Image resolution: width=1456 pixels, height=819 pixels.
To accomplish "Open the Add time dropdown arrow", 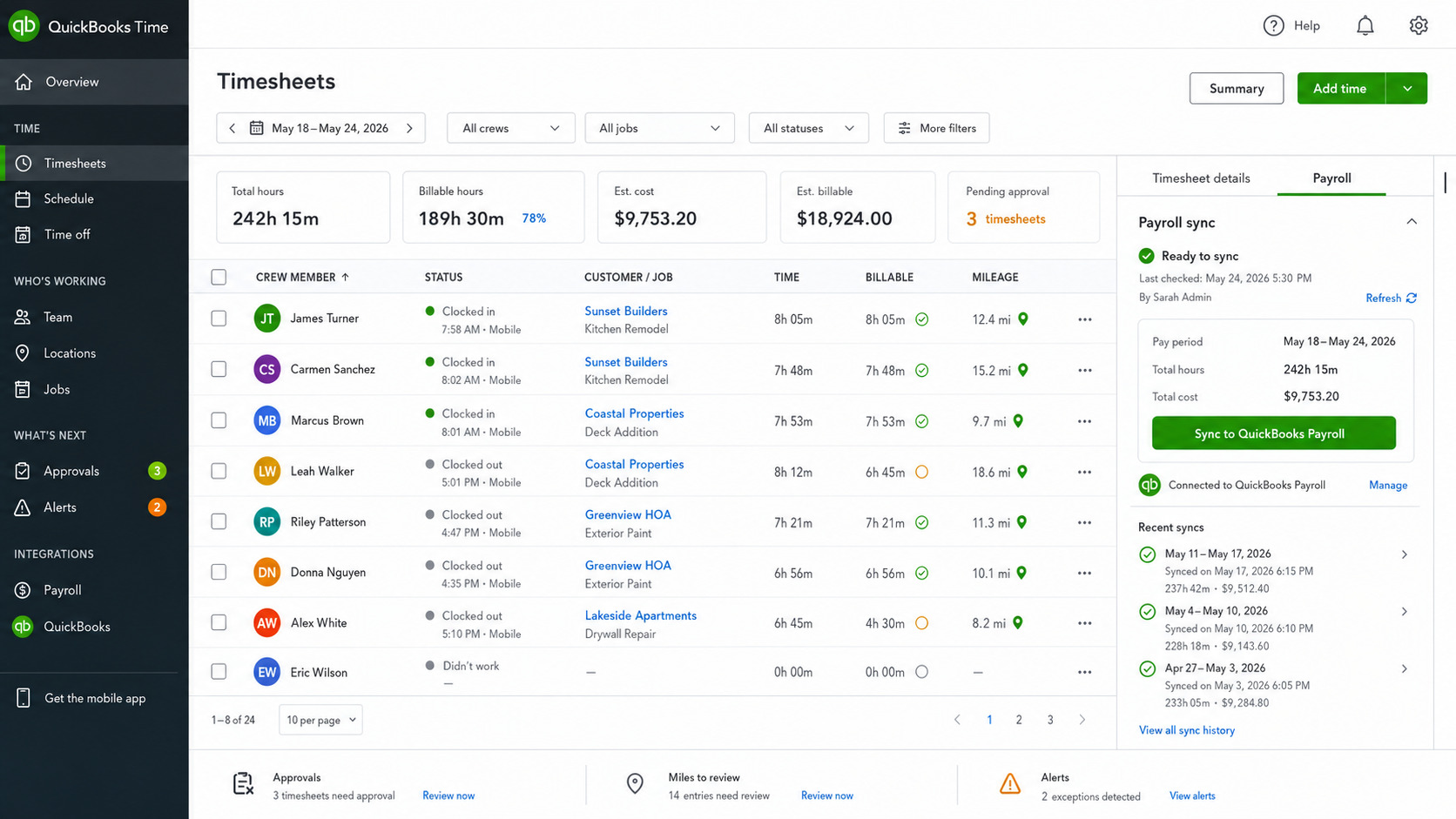I will [x=1406, y=88].
